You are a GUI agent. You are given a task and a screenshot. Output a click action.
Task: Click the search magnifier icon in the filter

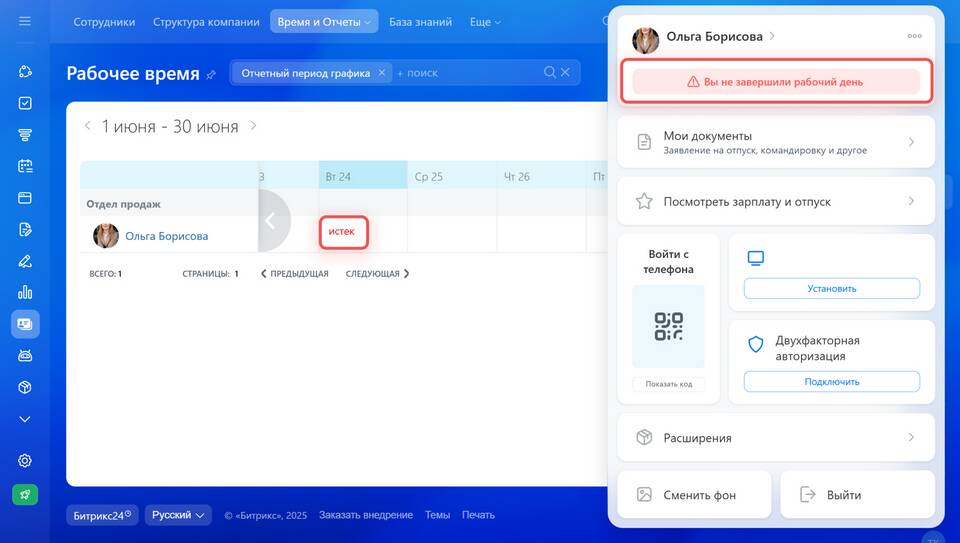(x=550, y=72)
